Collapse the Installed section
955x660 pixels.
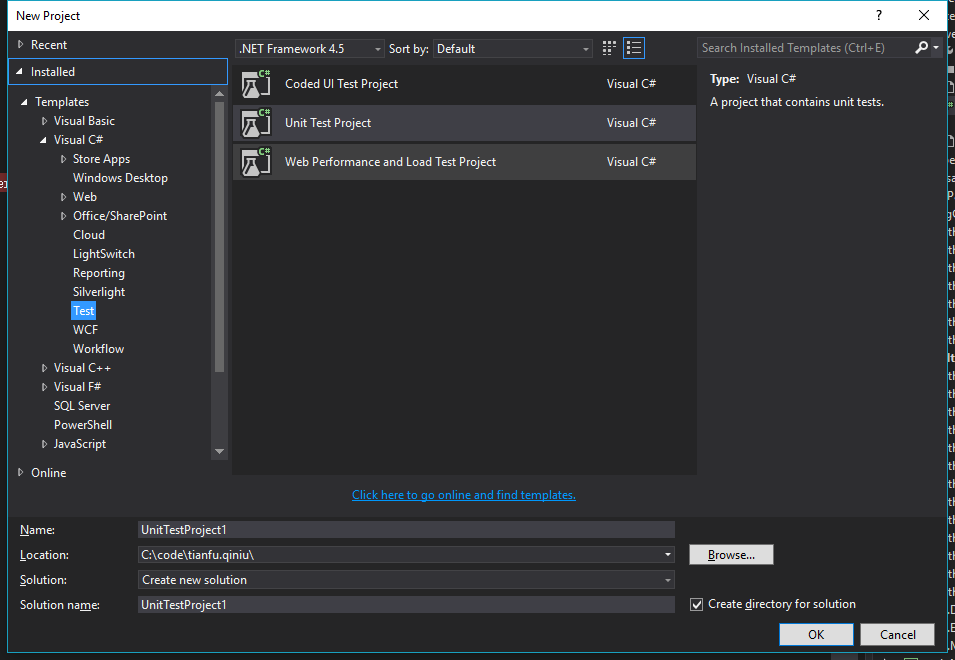[19, 72]
